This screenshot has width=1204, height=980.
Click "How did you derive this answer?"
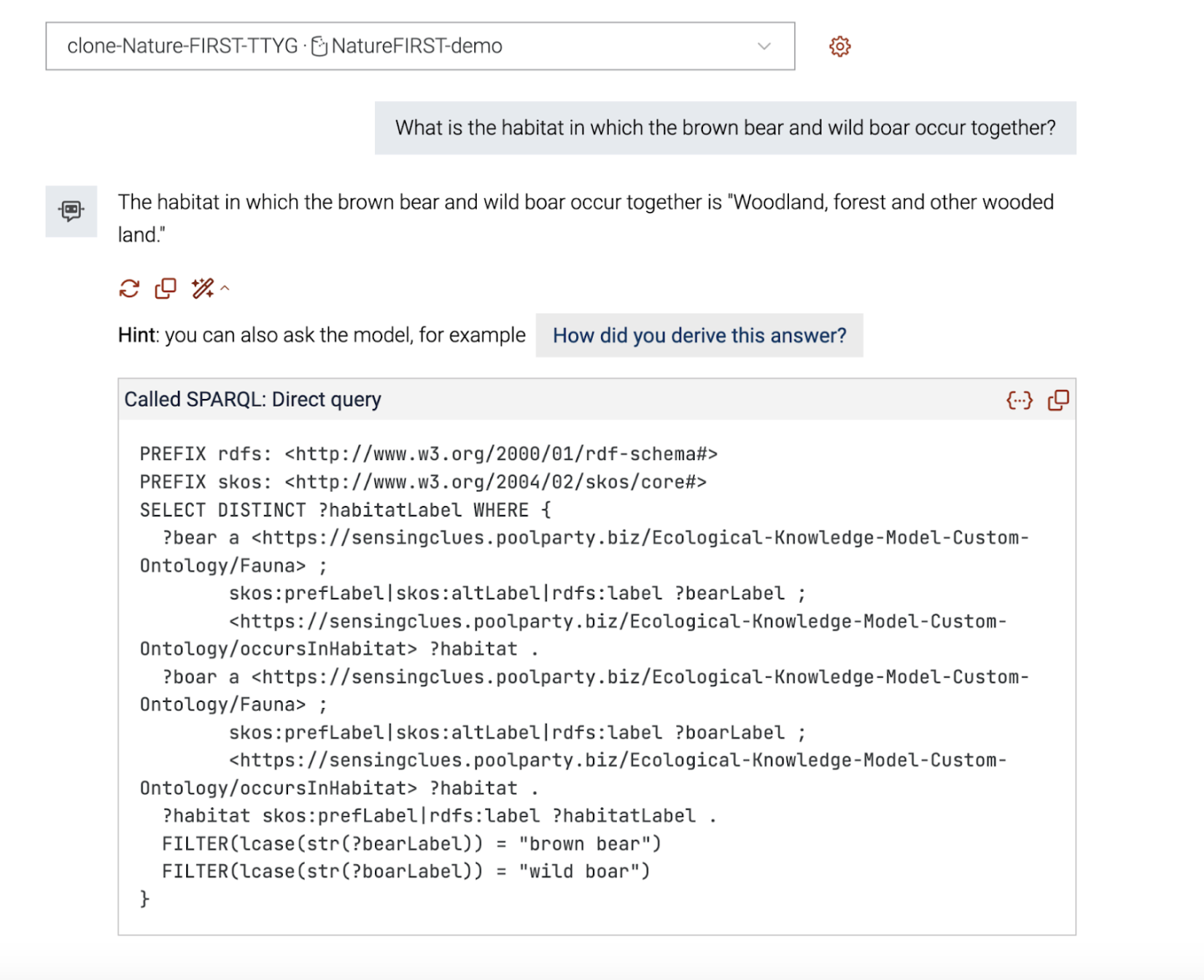coord(700,336)
